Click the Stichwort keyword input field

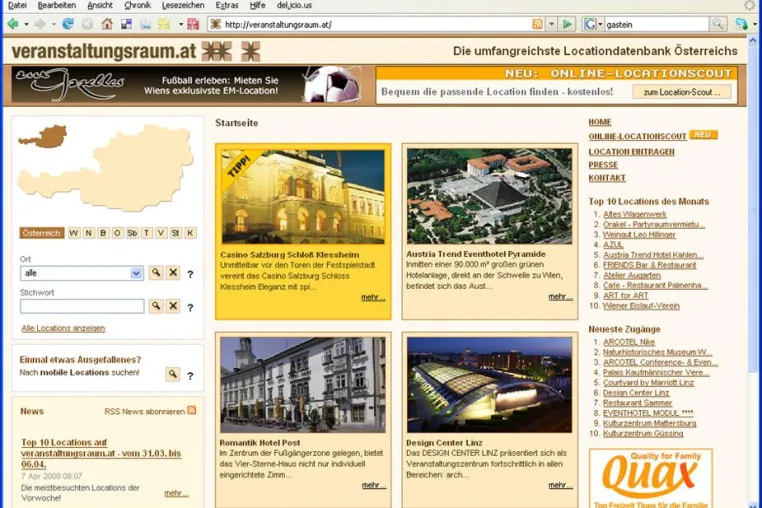coord(82,306)
